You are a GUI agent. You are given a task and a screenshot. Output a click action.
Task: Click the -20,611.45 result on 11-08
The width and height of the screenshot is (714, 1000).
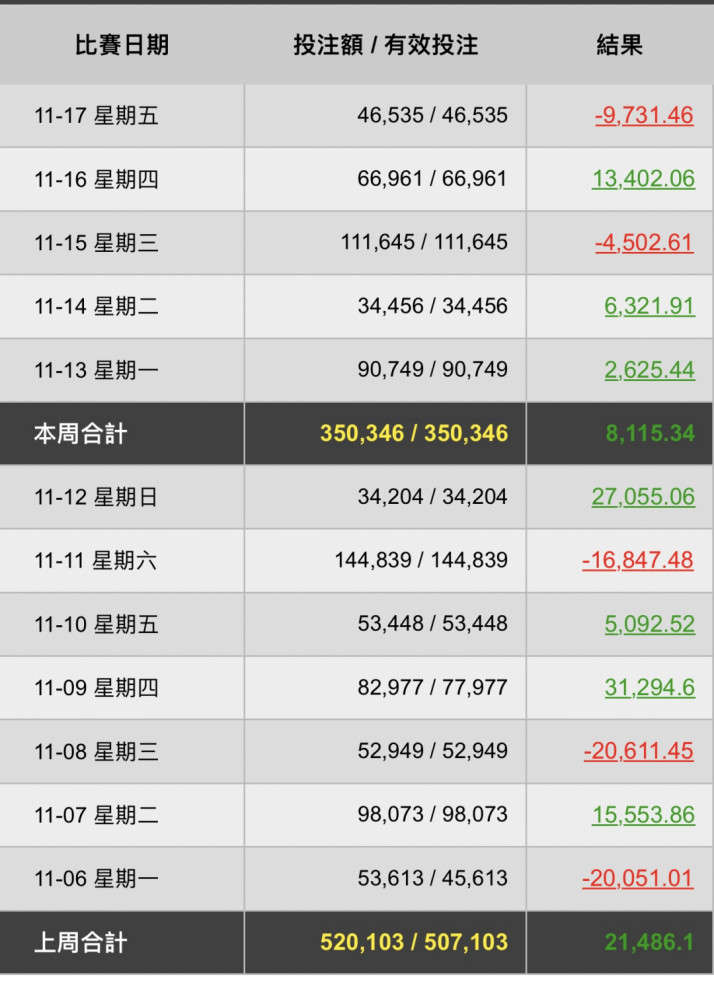pos(637,751)
